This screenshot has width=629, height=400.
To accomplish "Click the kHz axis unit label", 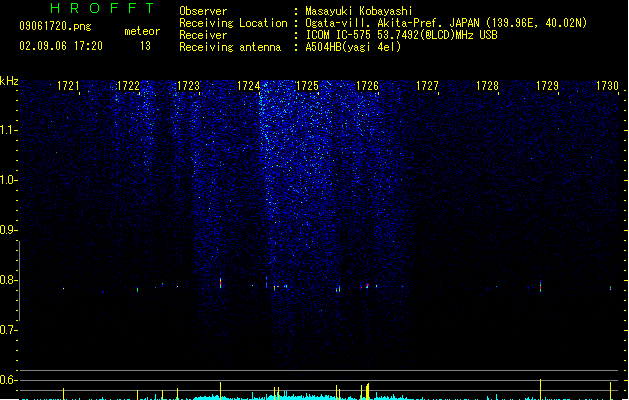I will pyautogui.click(x=9, y=81).
